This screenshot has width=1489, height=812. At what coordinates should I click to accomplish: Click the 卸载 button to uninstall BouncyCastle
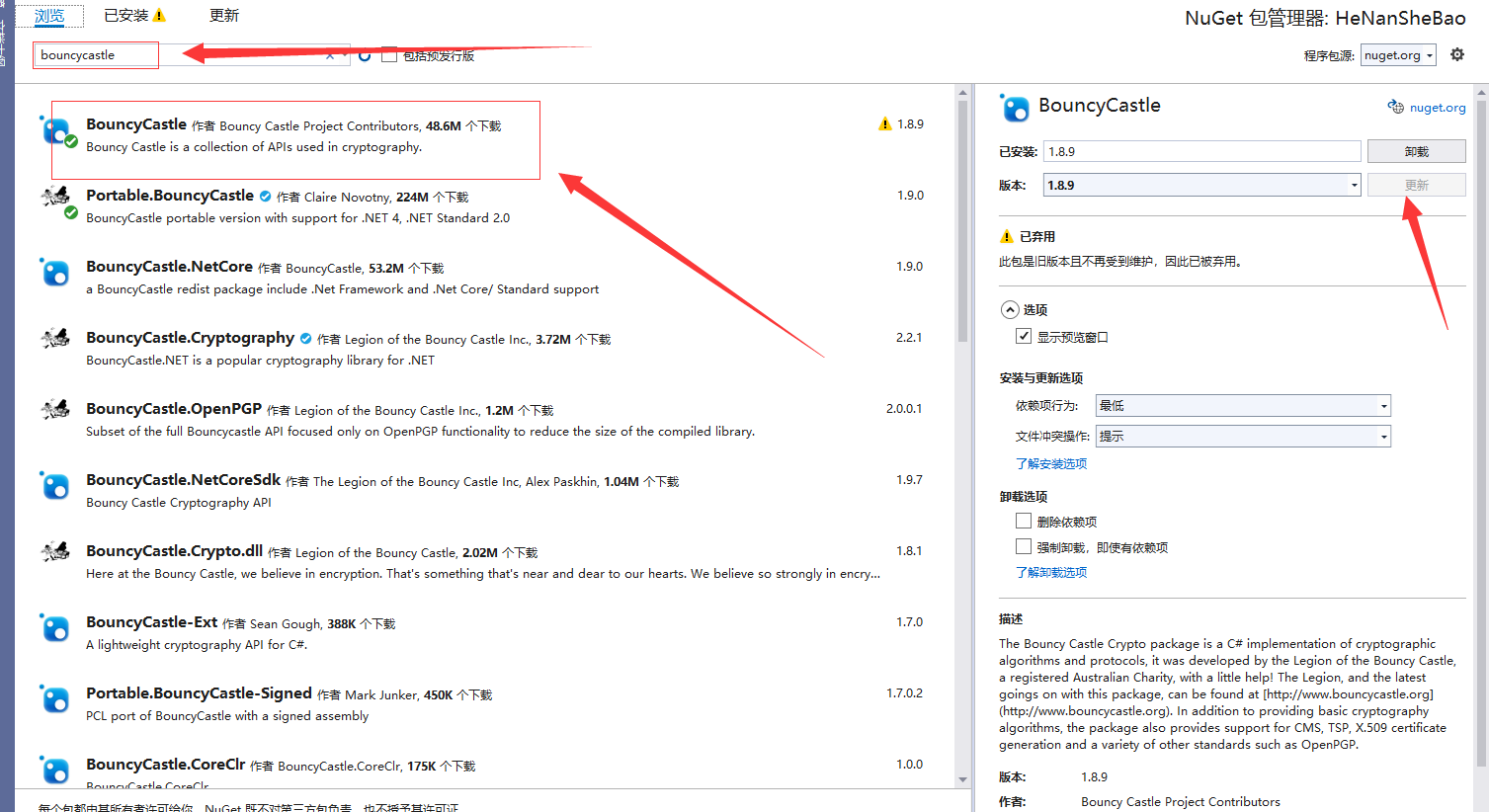[1416, 150]
